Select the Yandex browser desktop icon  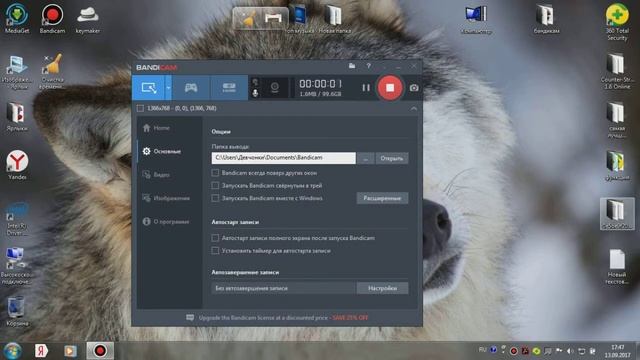(x=17, y=165)
